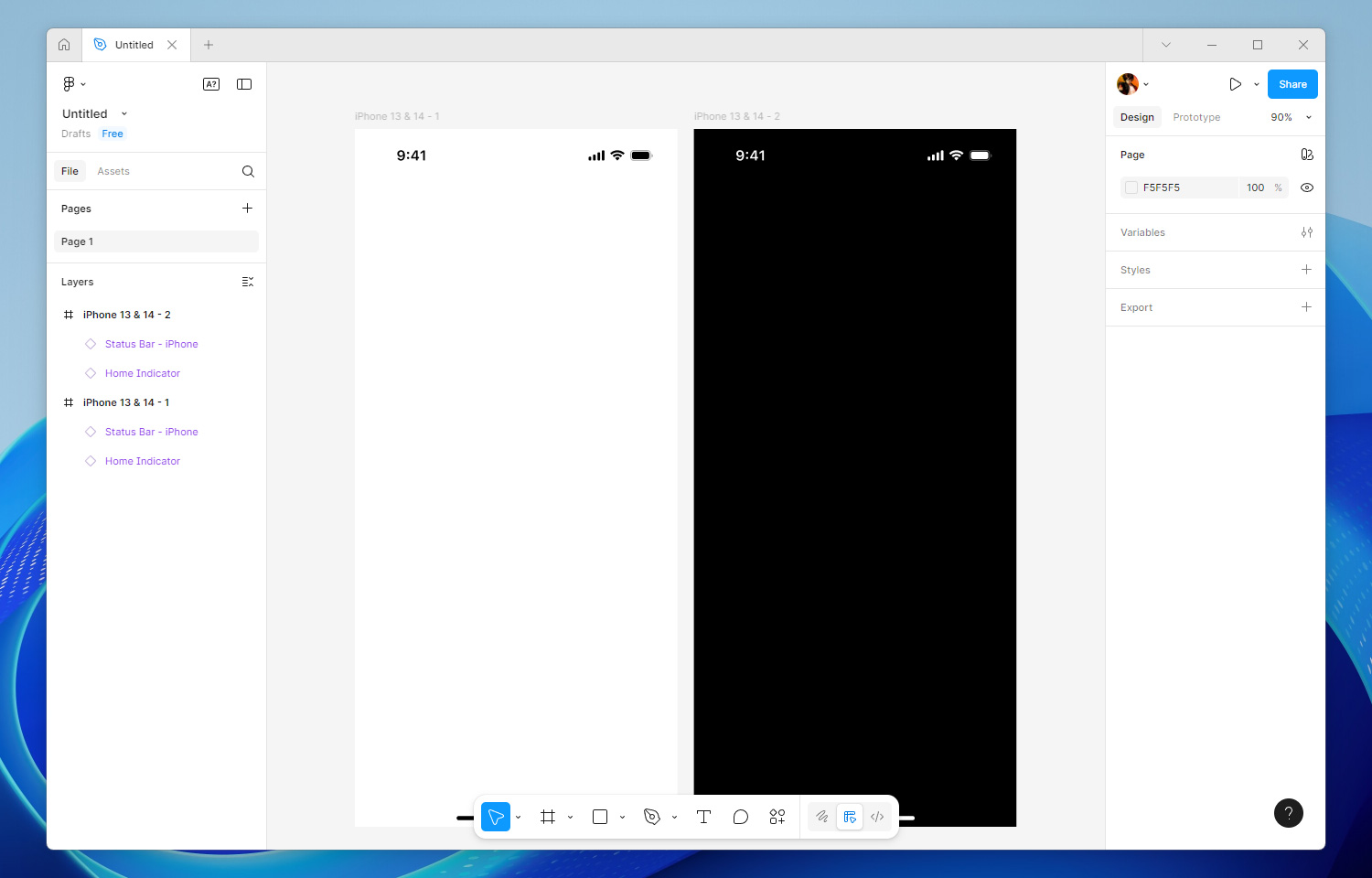Switch to Dev Mode in toolbar
Viewport: 1372px width, 878px height.
click(877, 817)
